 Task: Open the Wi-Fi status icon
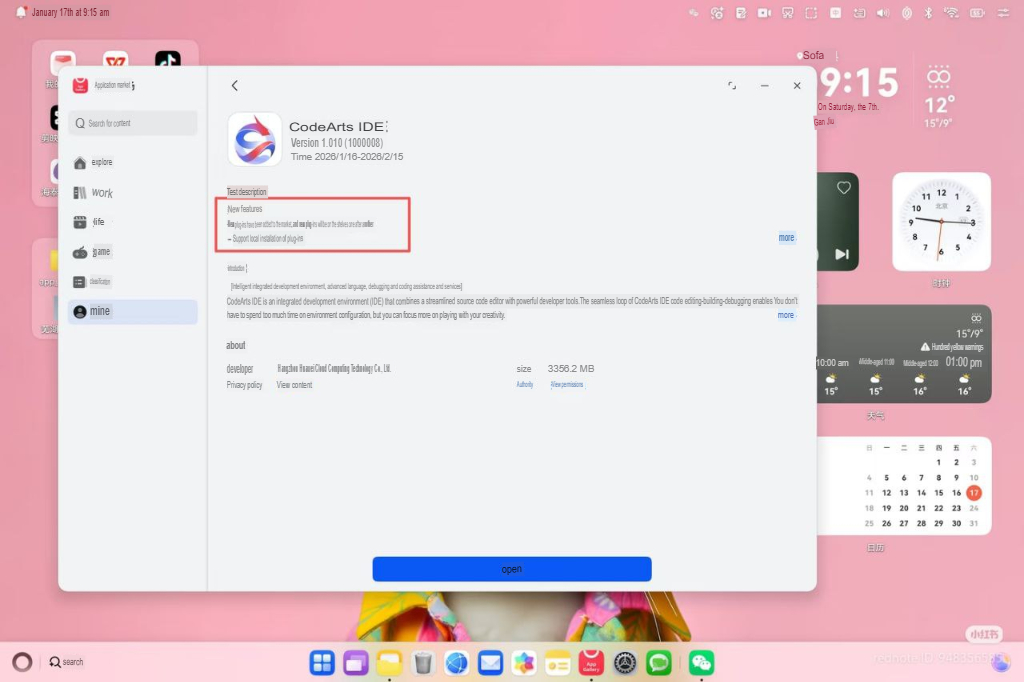952,13
